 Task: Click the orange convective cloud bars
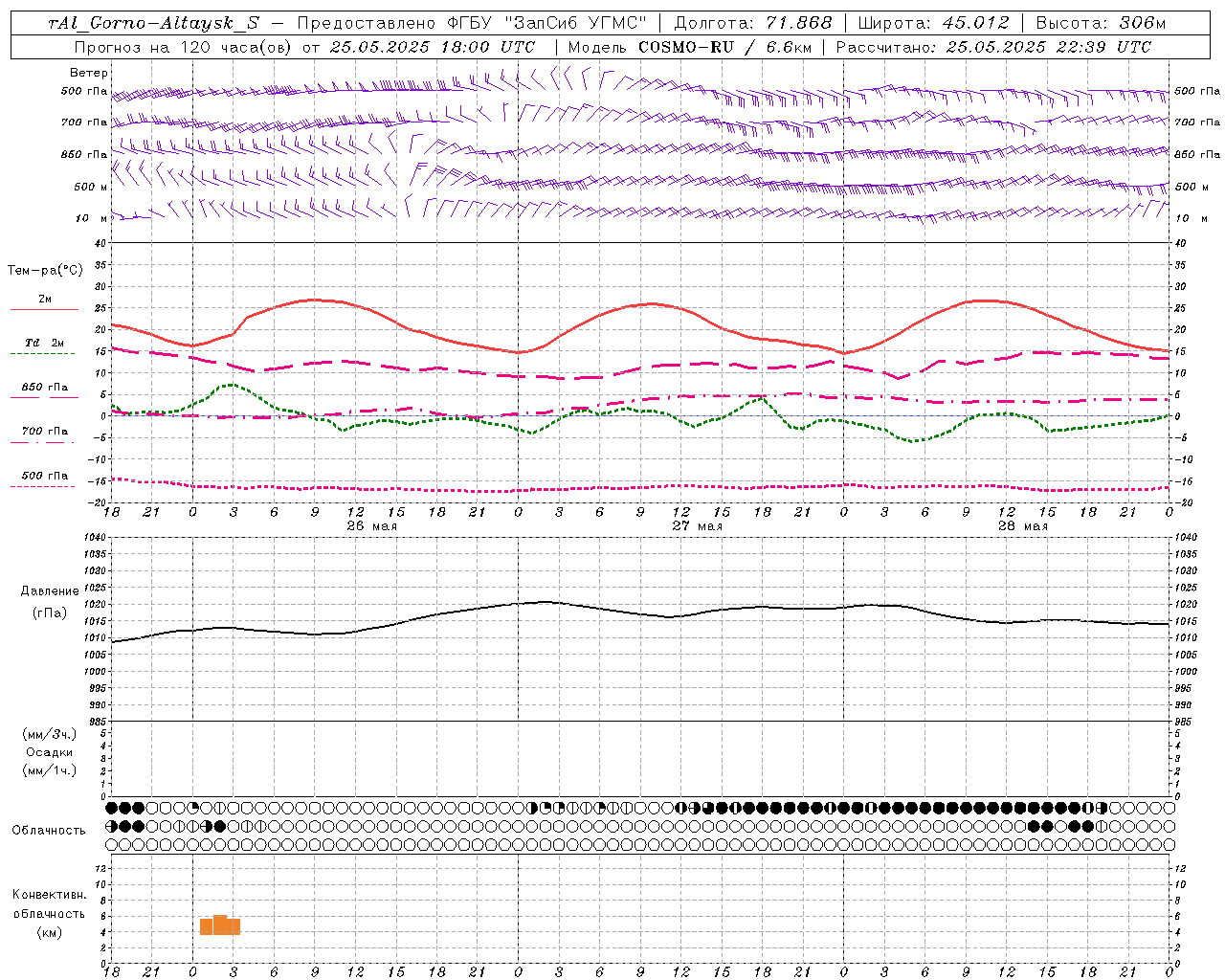click(220, 925)
